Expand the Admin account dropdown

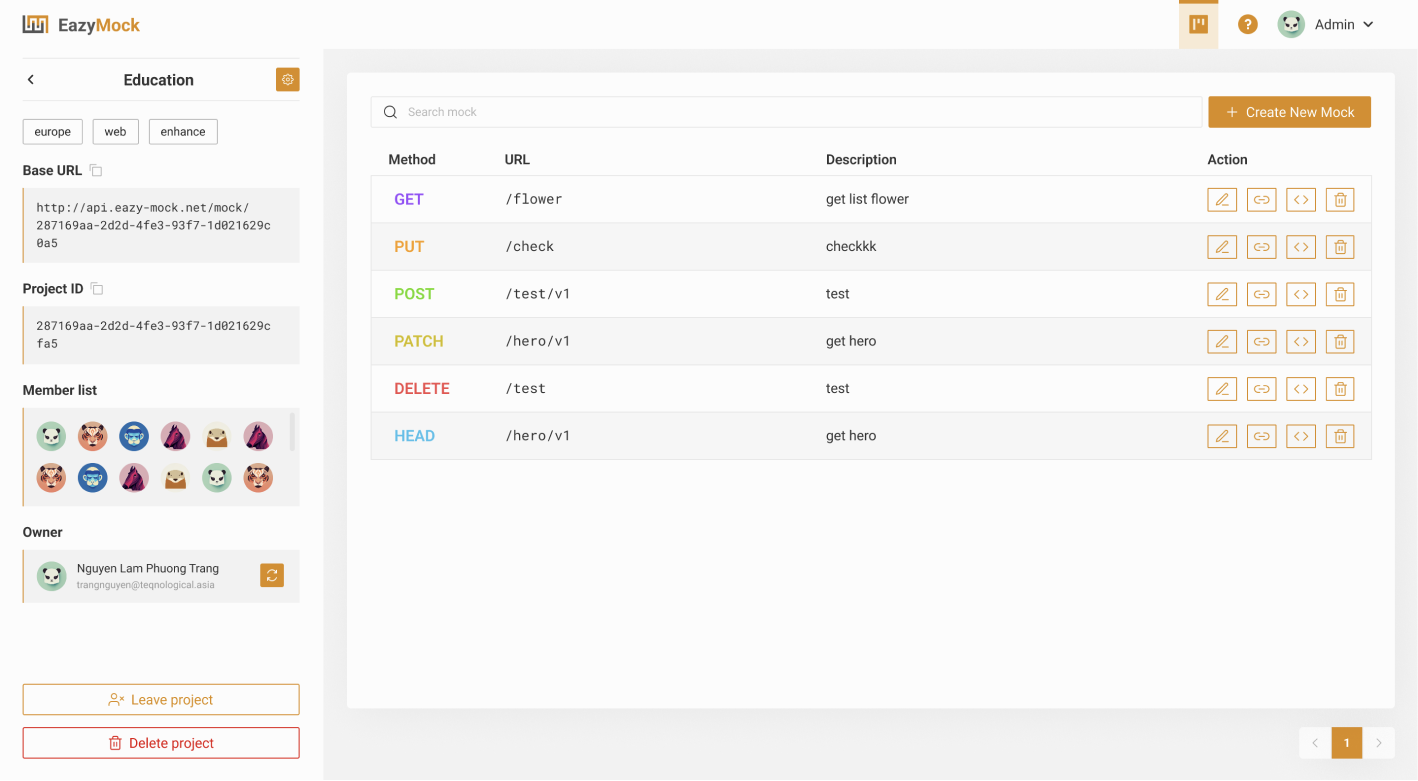coord(1326,25)
